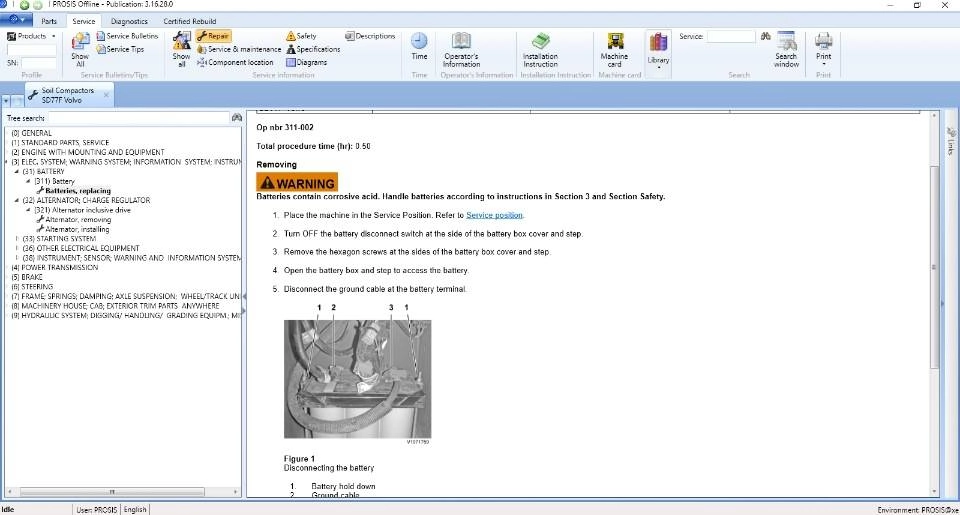Screen dimensions: 960x515
Task: Follow the Service position link
Action: coord(494,215)
